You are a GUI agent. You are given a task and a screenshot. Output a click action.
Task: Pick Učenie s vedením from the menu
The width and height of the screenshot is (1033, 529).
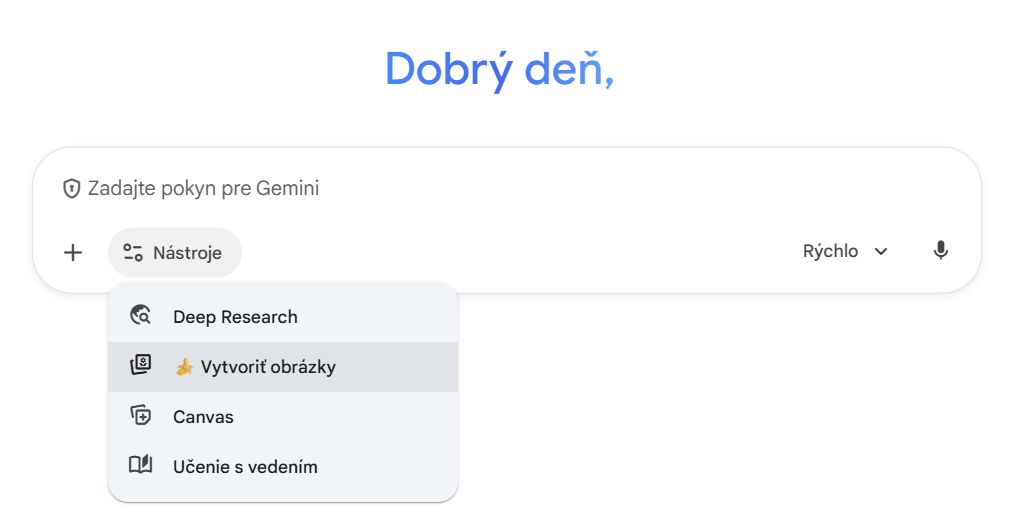(245, 467)
